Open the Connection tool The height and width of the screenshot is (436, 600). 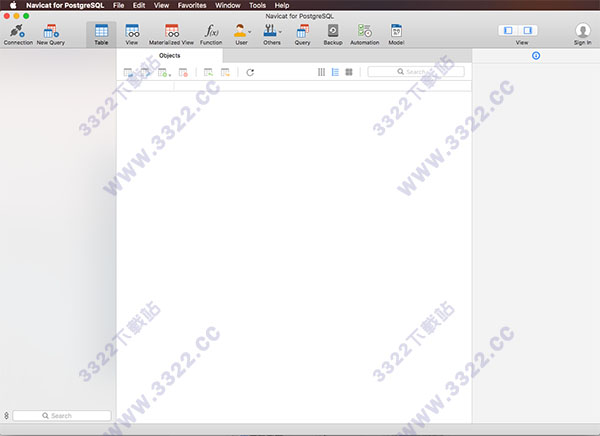18,34
